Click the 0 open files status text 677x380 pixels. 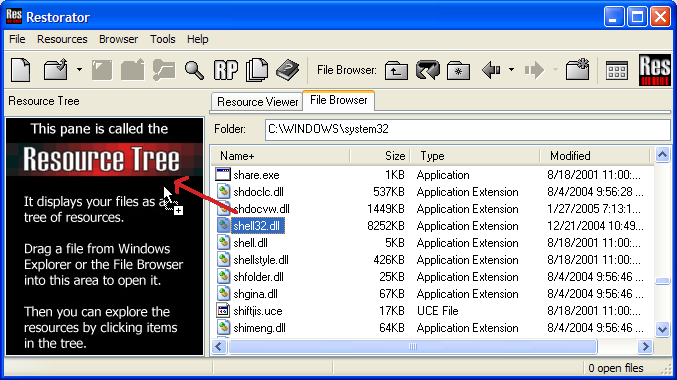point(616,368)
